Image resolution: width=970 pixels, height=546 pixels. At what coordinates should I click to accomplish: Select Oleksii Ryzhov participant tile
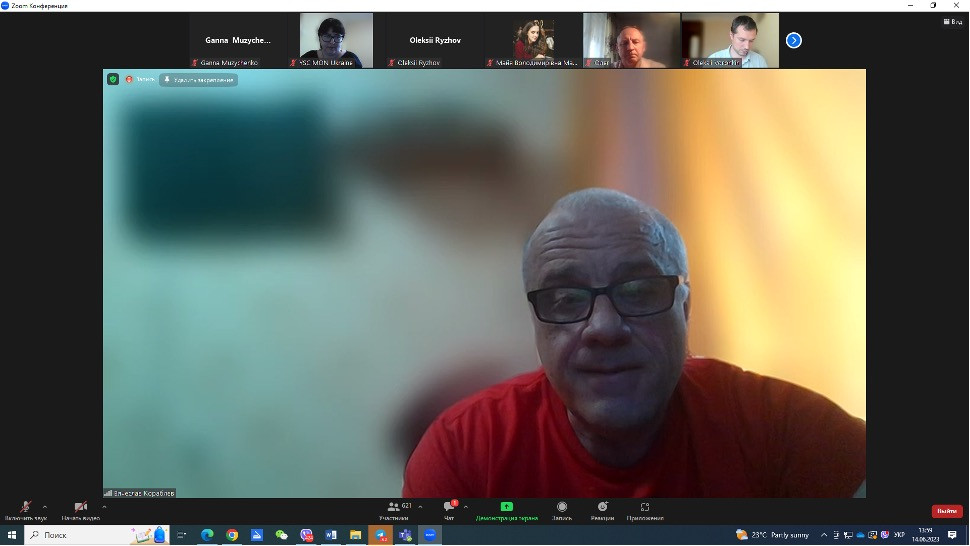tap(435, 40)
